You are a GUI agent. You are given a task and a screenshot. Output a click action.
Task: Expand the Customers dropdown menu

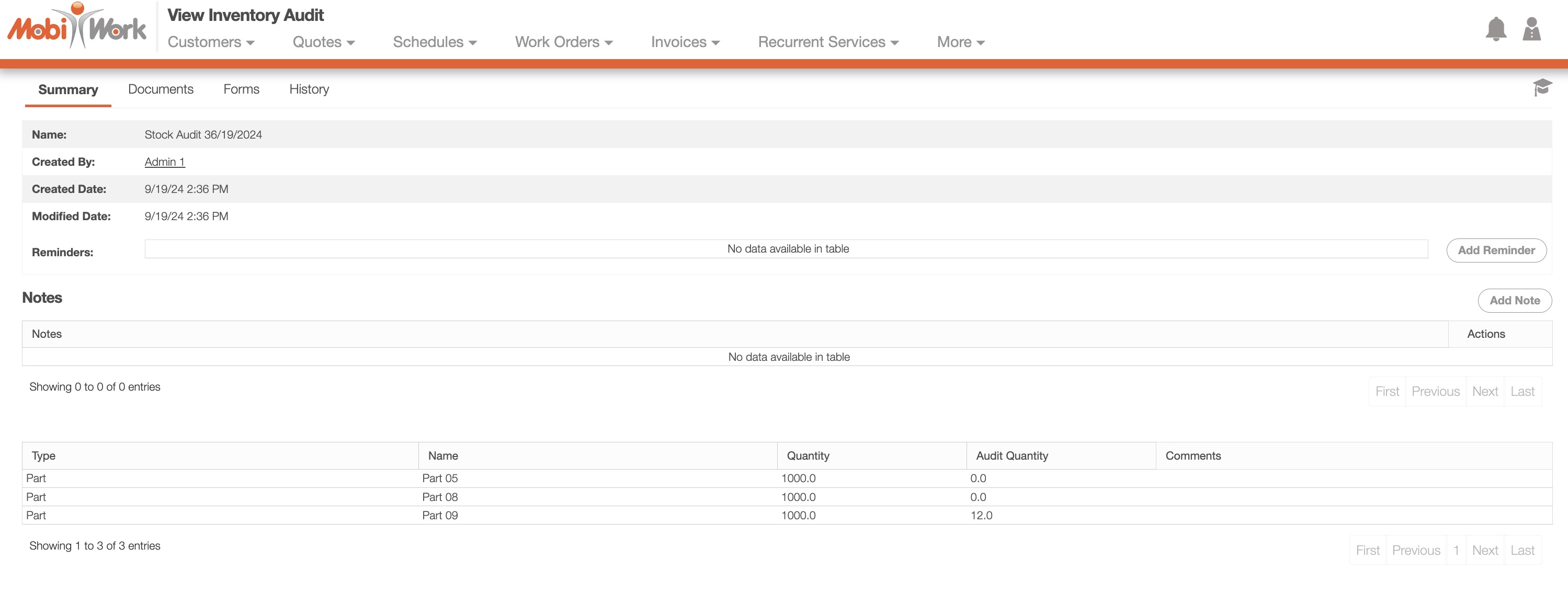coord(211,42)
